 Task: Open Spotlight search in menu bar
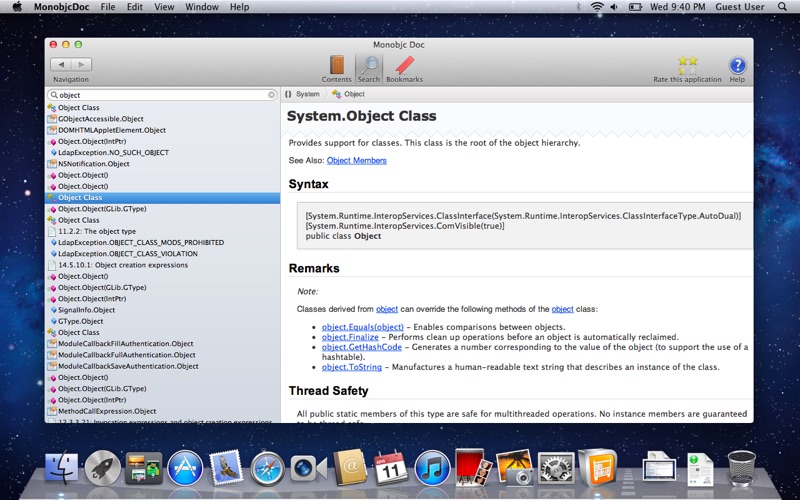click(x=782, y=7)
